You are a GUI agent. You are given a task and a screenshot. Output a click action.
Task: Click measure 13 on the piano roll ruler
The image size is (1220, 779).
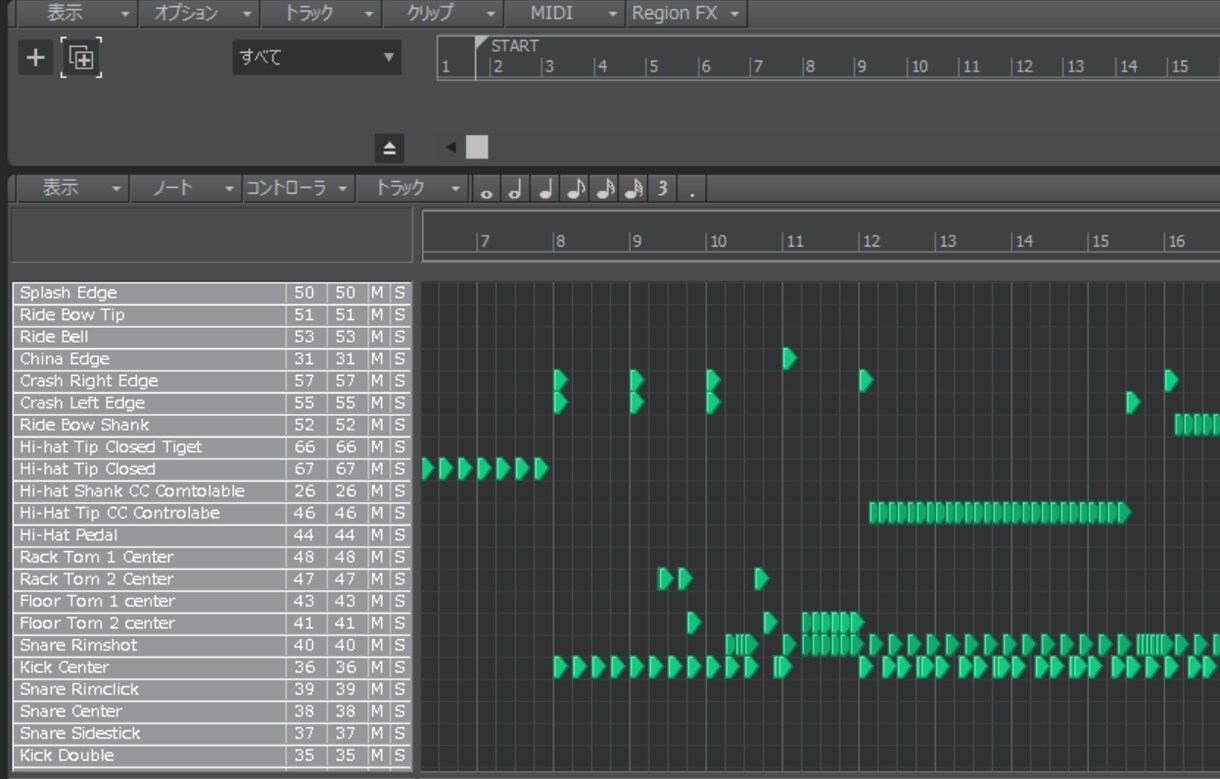946,241
